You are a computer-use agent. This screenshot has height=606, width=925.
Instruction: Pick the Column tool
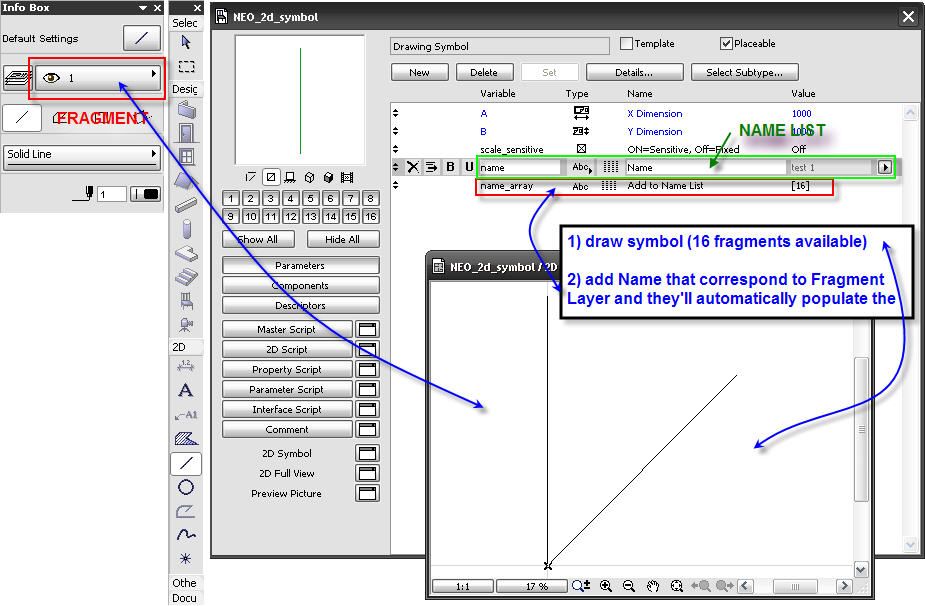[x=186, y=229]
